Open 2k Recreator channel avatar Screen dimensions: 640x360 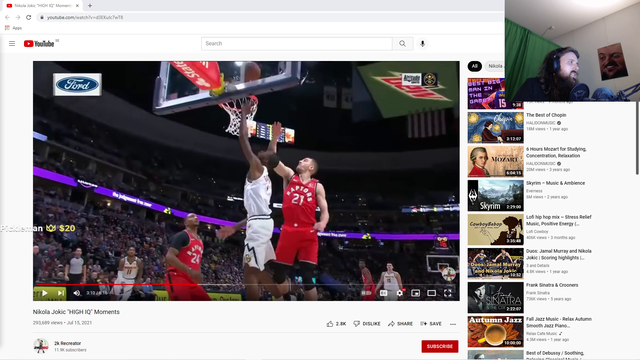pos(41,346)
